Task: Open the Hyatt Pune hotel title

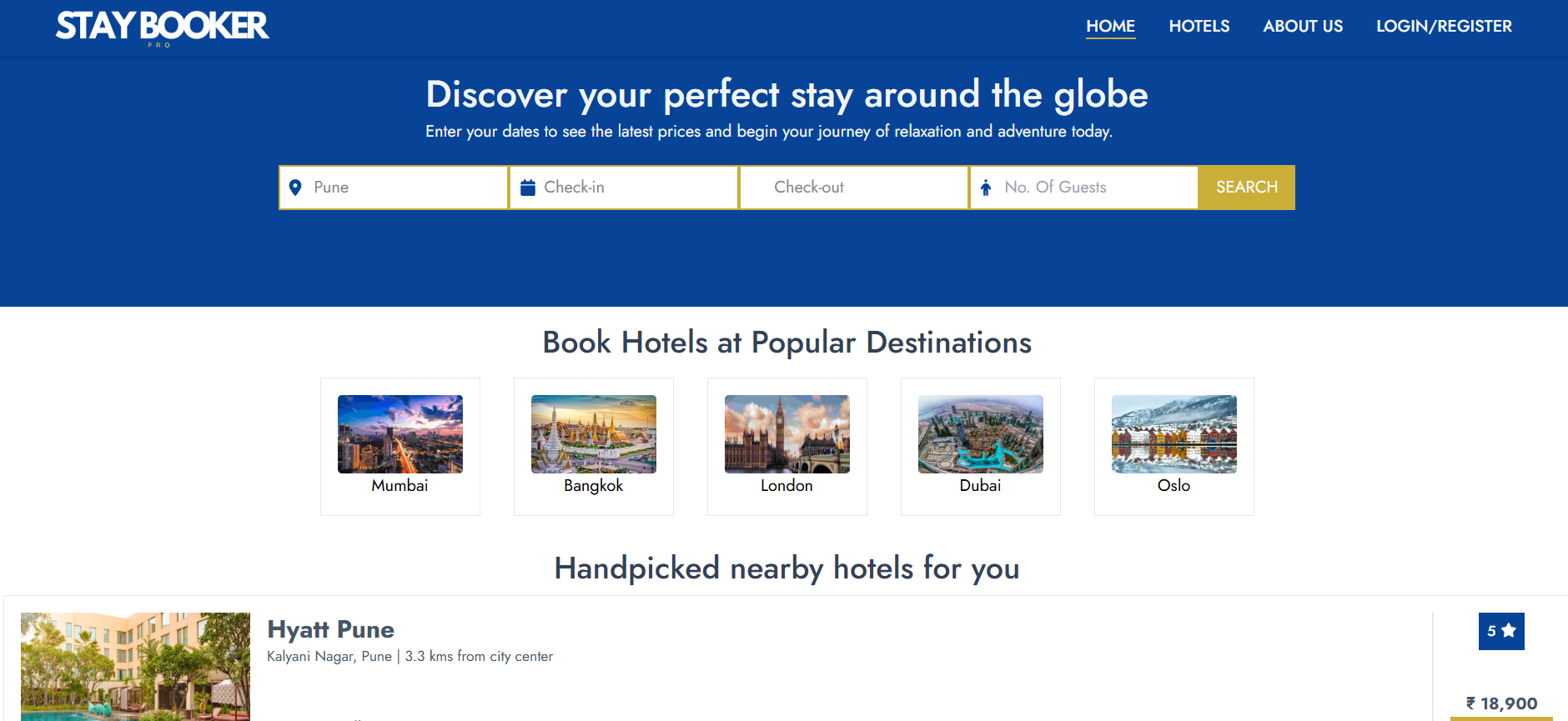Action: (x=330, y=629)
